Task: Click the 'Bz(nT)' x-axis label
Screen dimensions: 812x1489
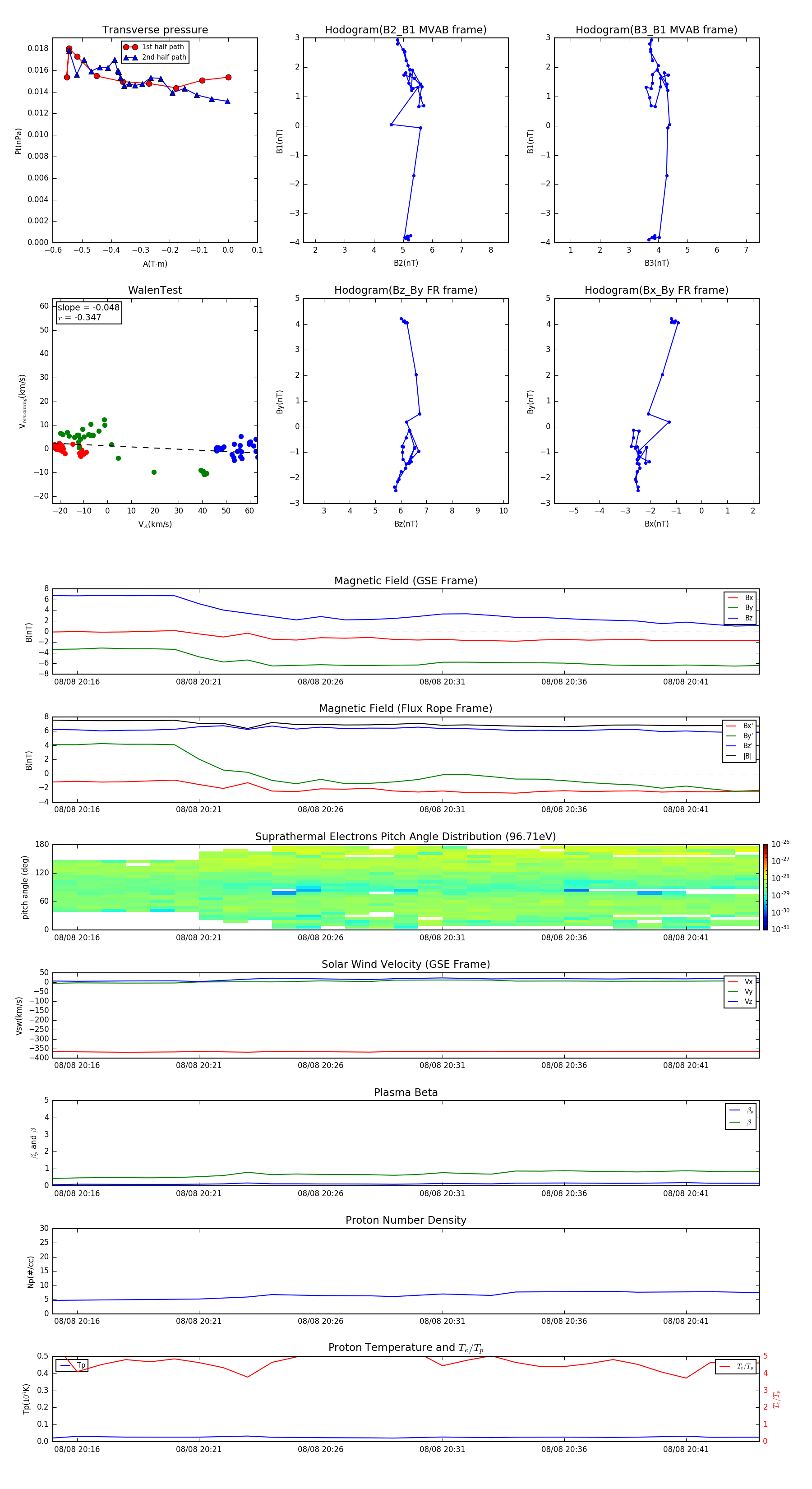Action: [x=406, y=524]
